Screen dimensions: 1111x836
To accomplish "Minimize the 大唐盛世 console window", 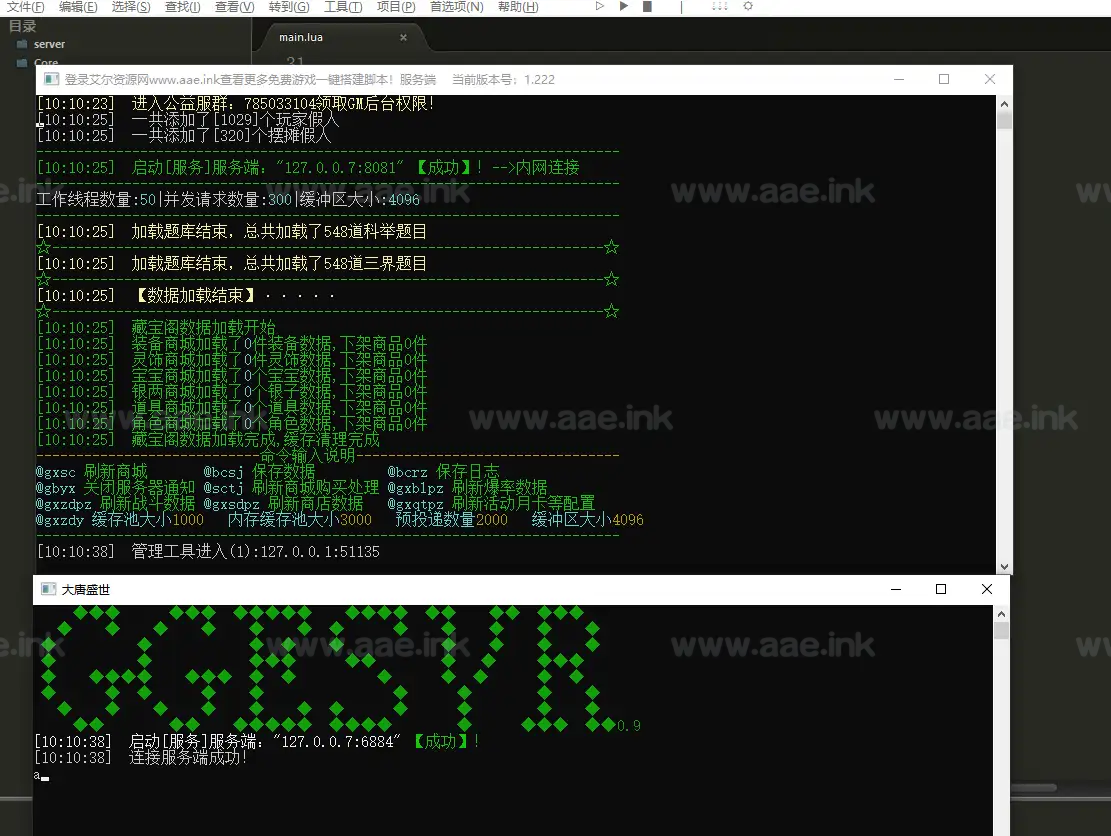I will 895,590.
